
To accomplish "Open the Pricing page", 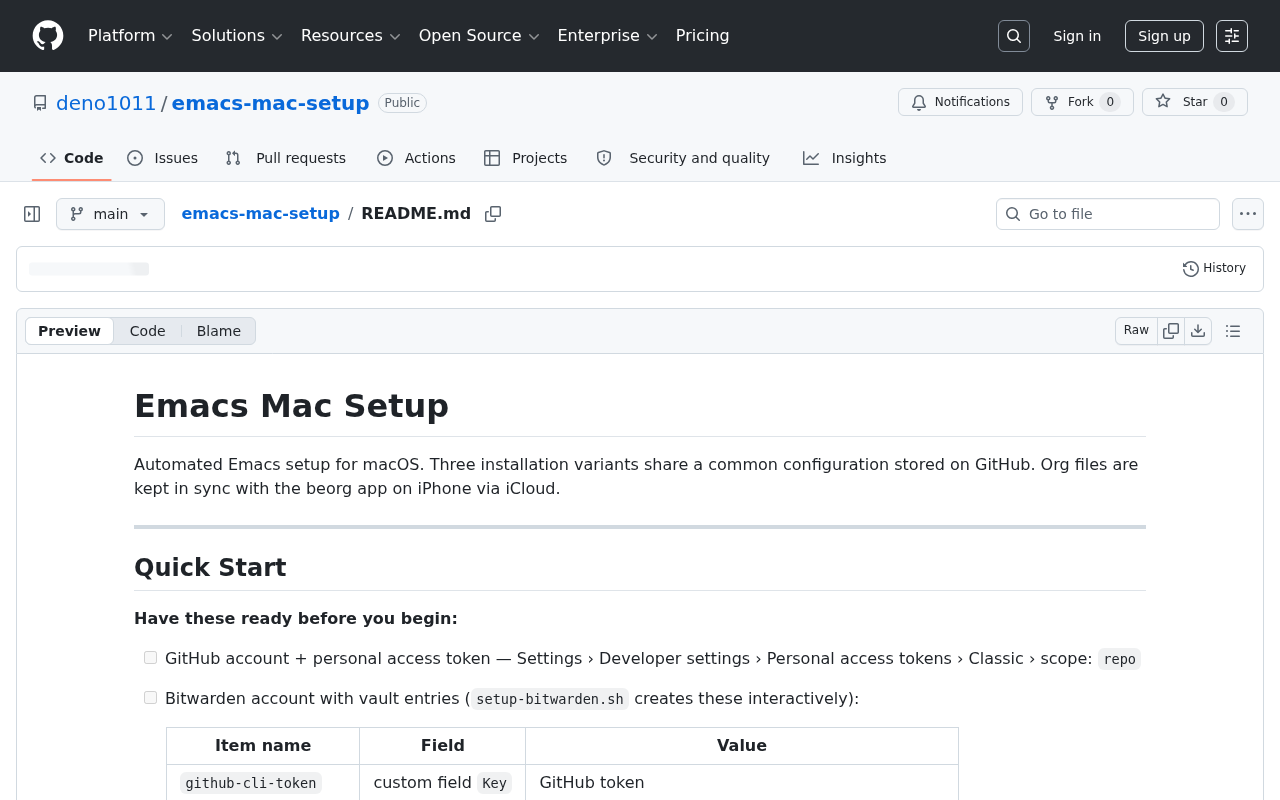I will (x=703, y=36).
